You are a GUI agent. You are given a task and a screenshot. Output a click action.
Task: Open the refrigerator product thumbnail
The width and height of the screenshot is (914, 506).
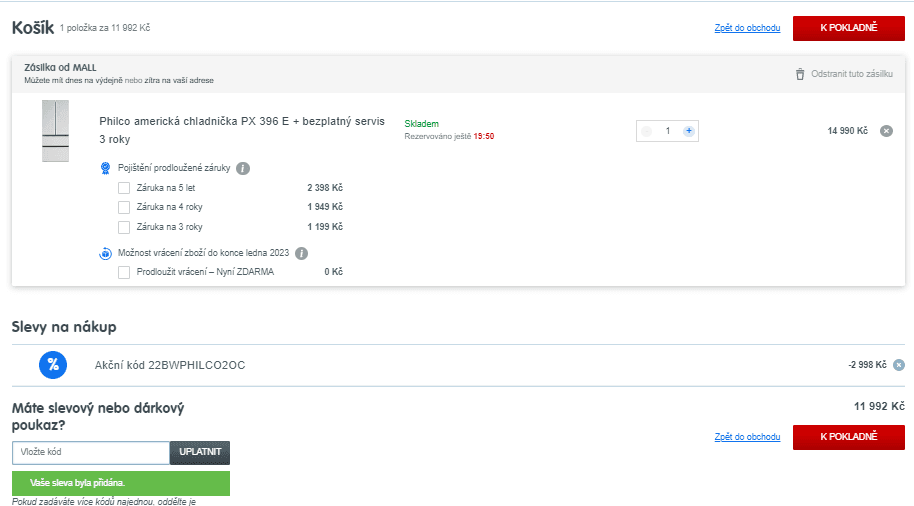55,131
